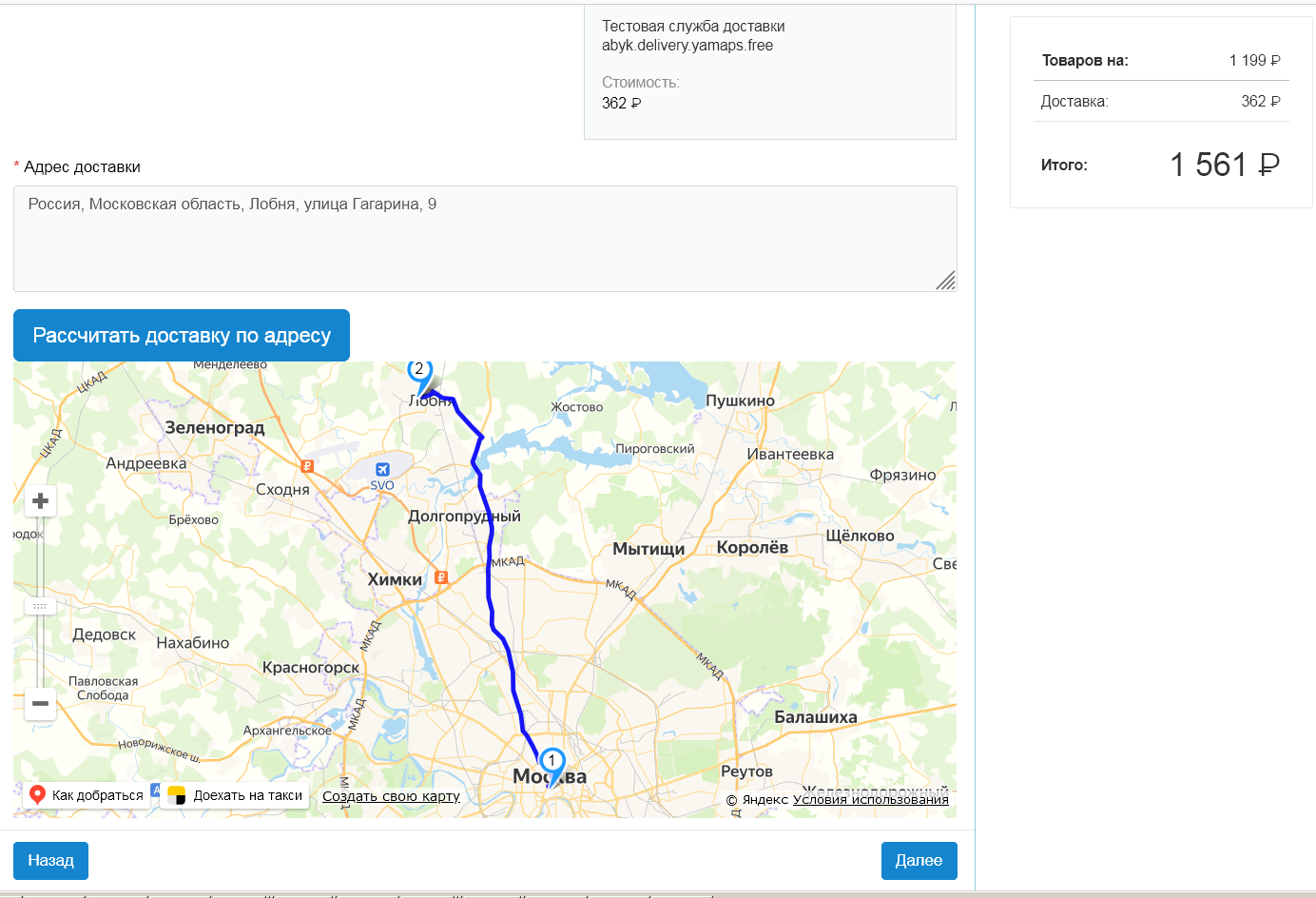Click the Реутов label on the map
This screenshot has height=898, width=1316.
[746, 771]
